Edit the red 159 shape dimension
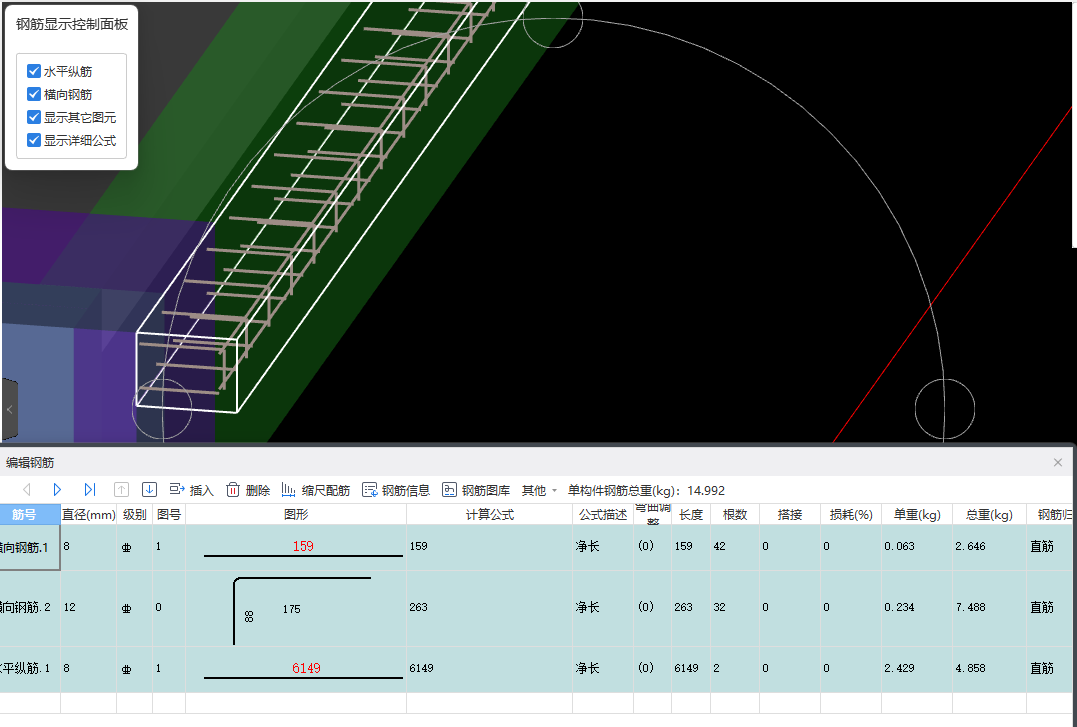 (x=303, y=546)
